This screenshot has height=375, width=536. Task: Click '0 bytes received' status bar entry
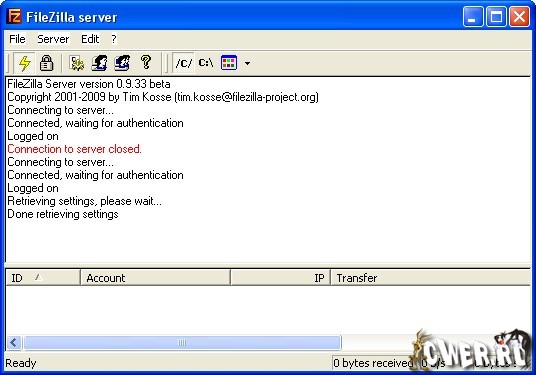[x=373, y=363]
